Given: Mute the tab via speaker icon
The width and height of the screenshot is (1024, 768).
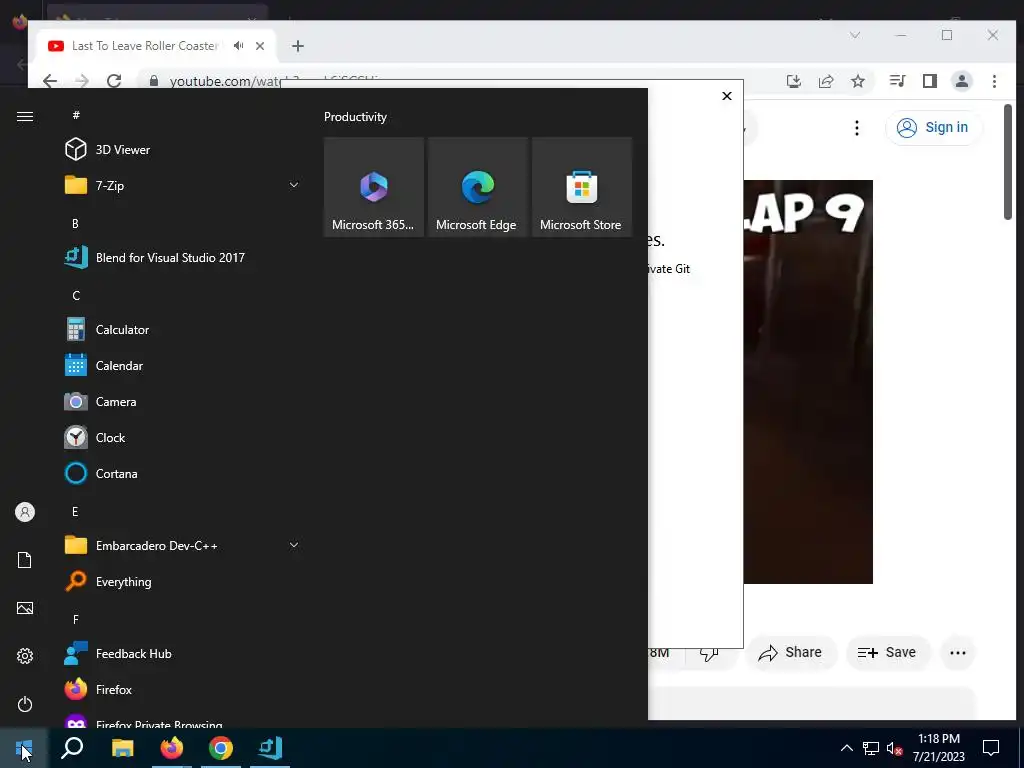Looking at the screenshot, I should click(238, 46).
